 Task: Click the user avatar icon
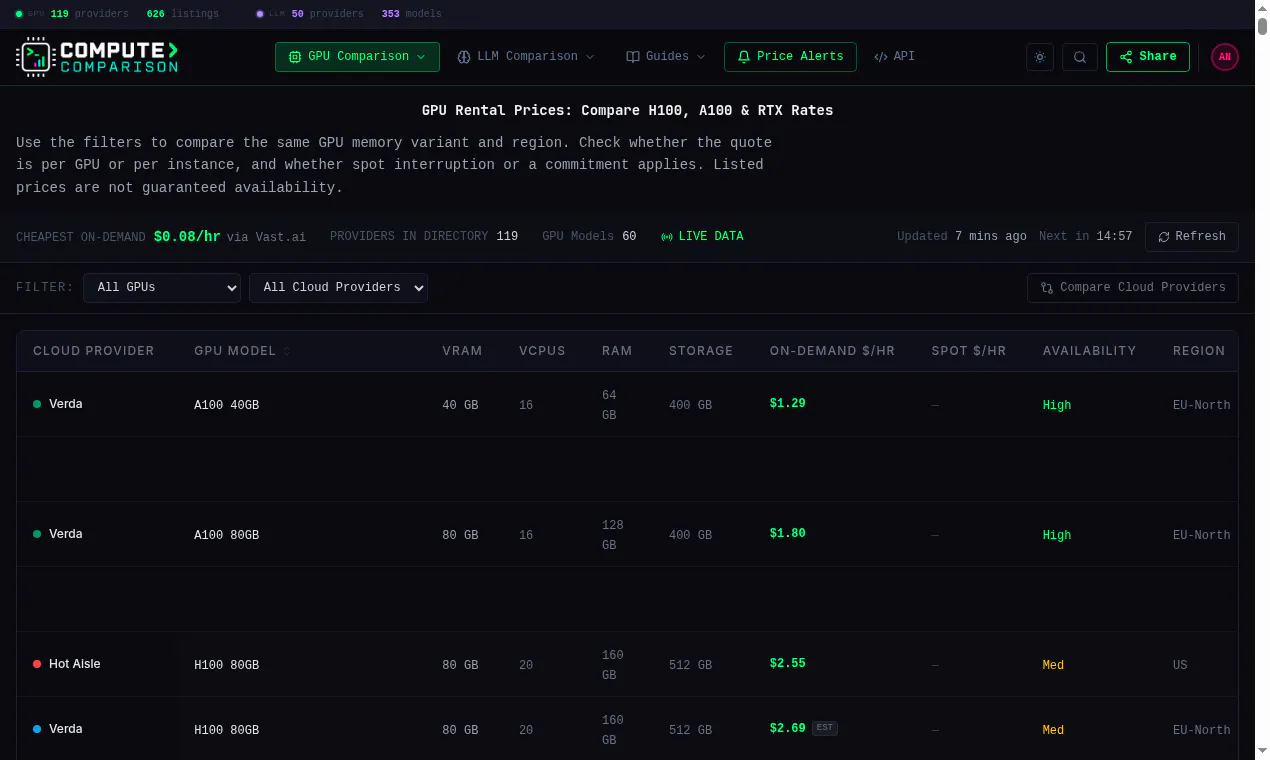click(x=1225, y=57)
